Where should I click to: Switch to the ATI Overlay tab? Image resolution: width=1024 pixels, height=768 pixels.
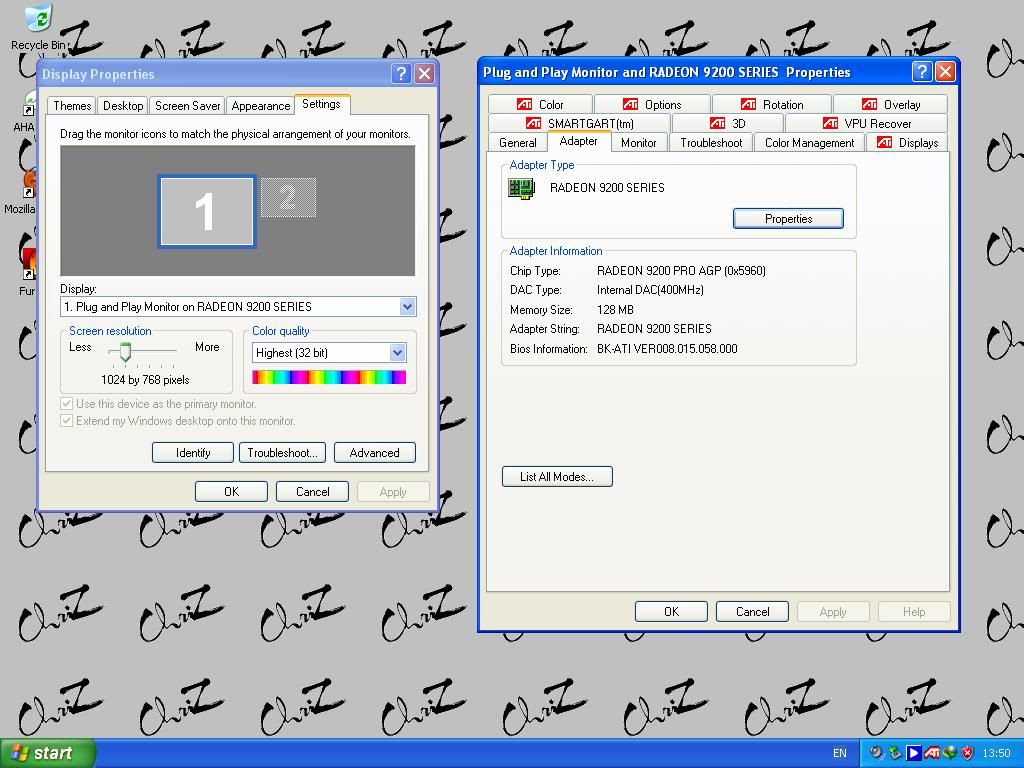pyautogui.click(x=891, y=104)
